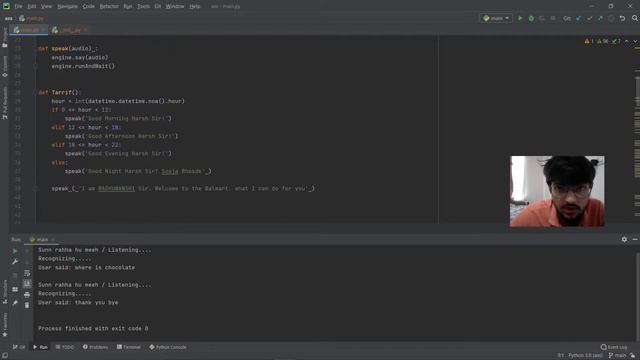The height and width of the screenshot is (360, 640).
Task: Open the Project tool window sidebar tab
Action: (5, 38)
